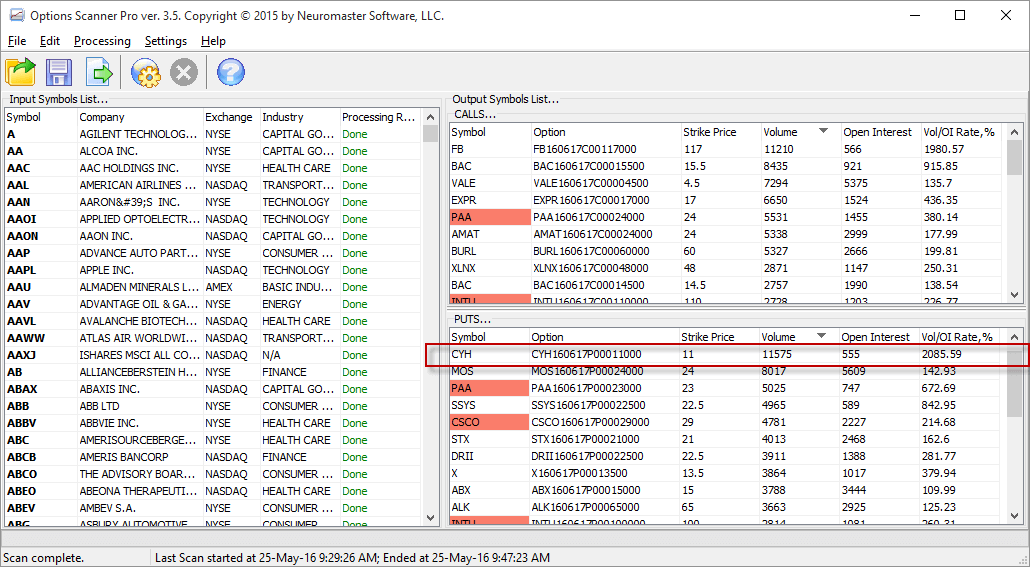This screenshot has width=1030, height=567.
Task: Select the ALK put row
Action: tap(727, 507)
